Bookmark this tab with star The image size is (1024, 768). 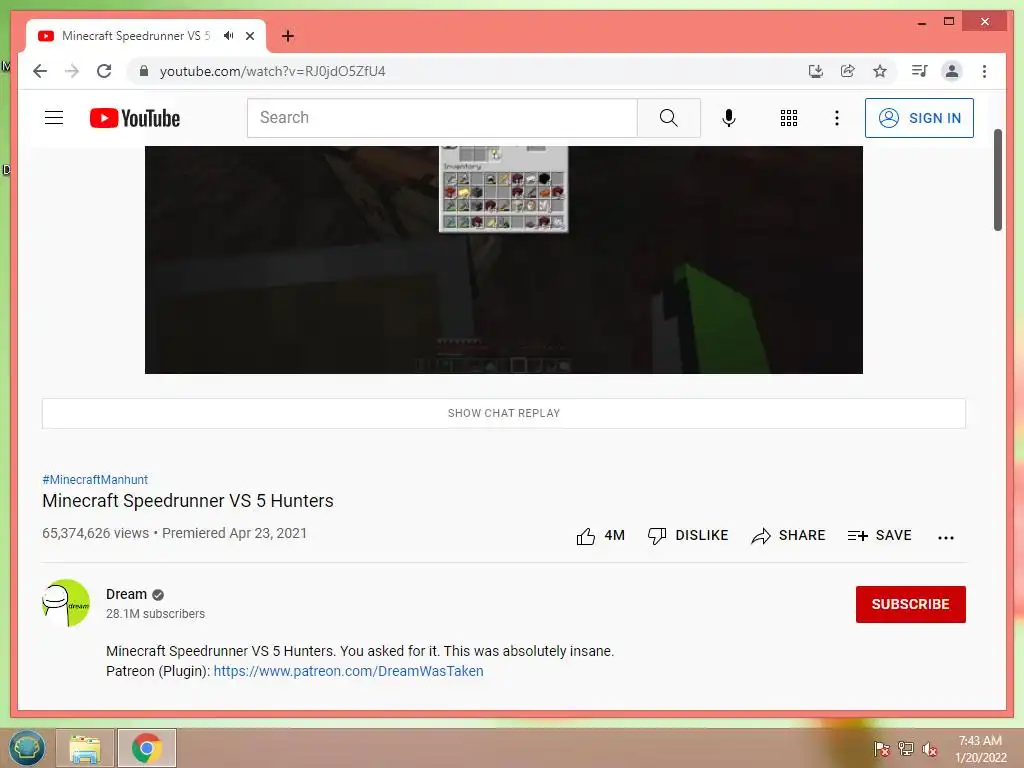(x=880, y=71)
